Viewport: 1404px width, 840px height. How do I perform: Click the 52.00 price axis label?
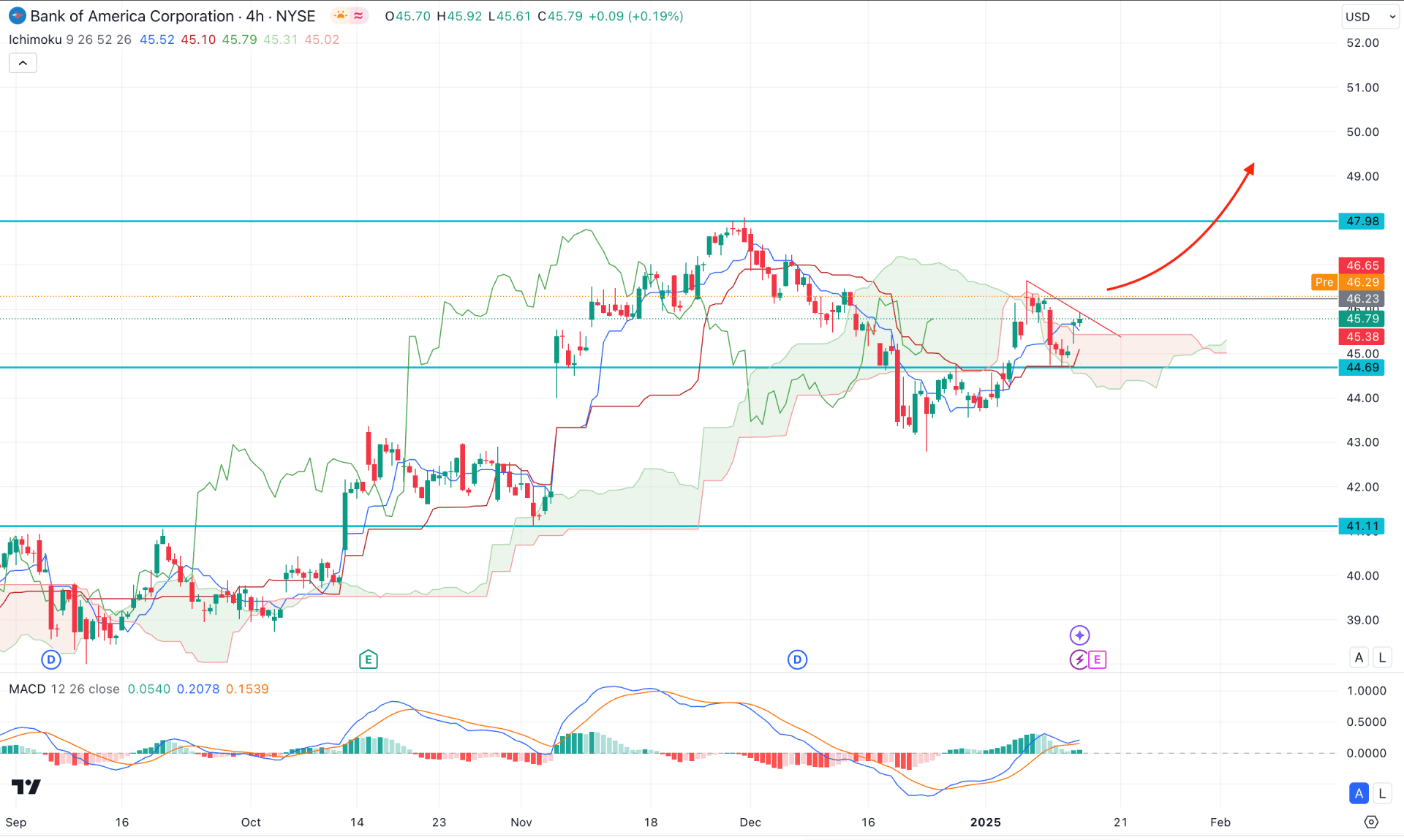click(x=1362, y=43)
